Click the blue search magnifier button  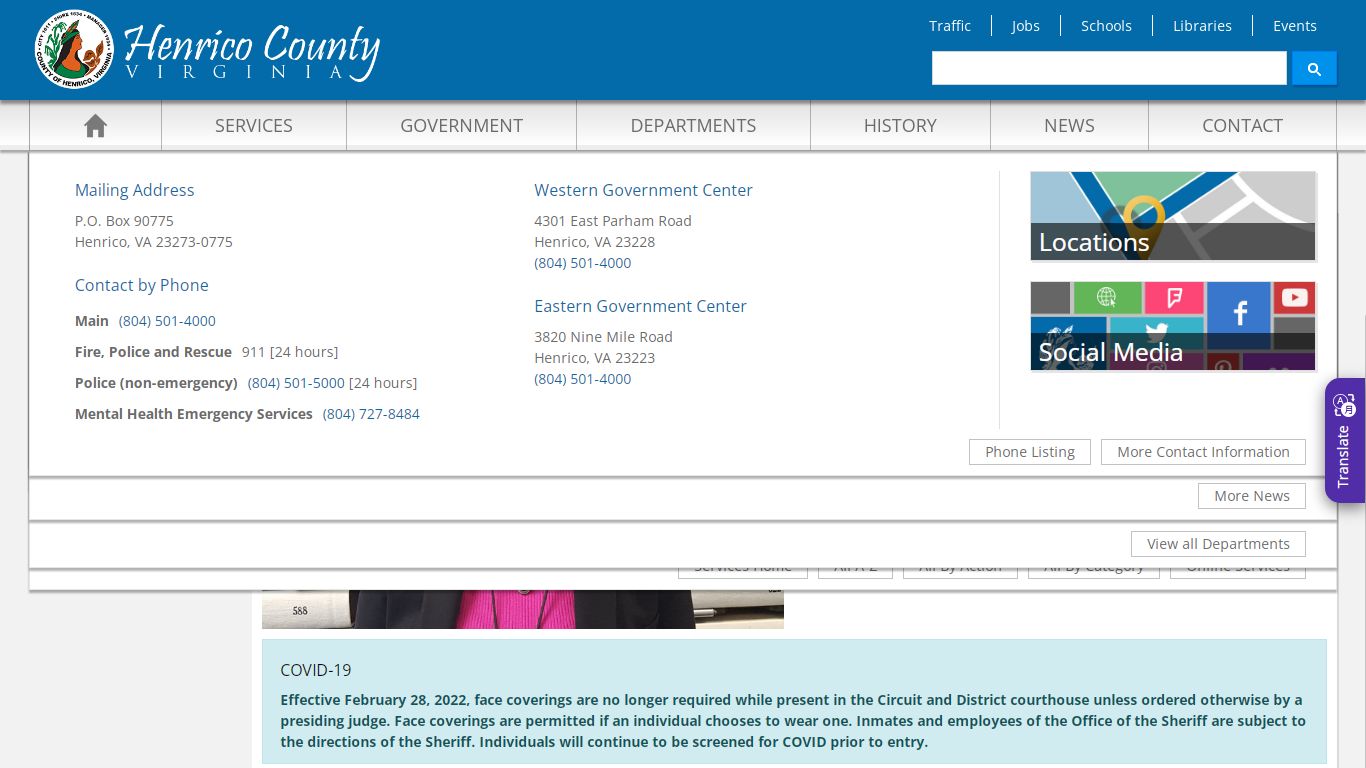1314,68
